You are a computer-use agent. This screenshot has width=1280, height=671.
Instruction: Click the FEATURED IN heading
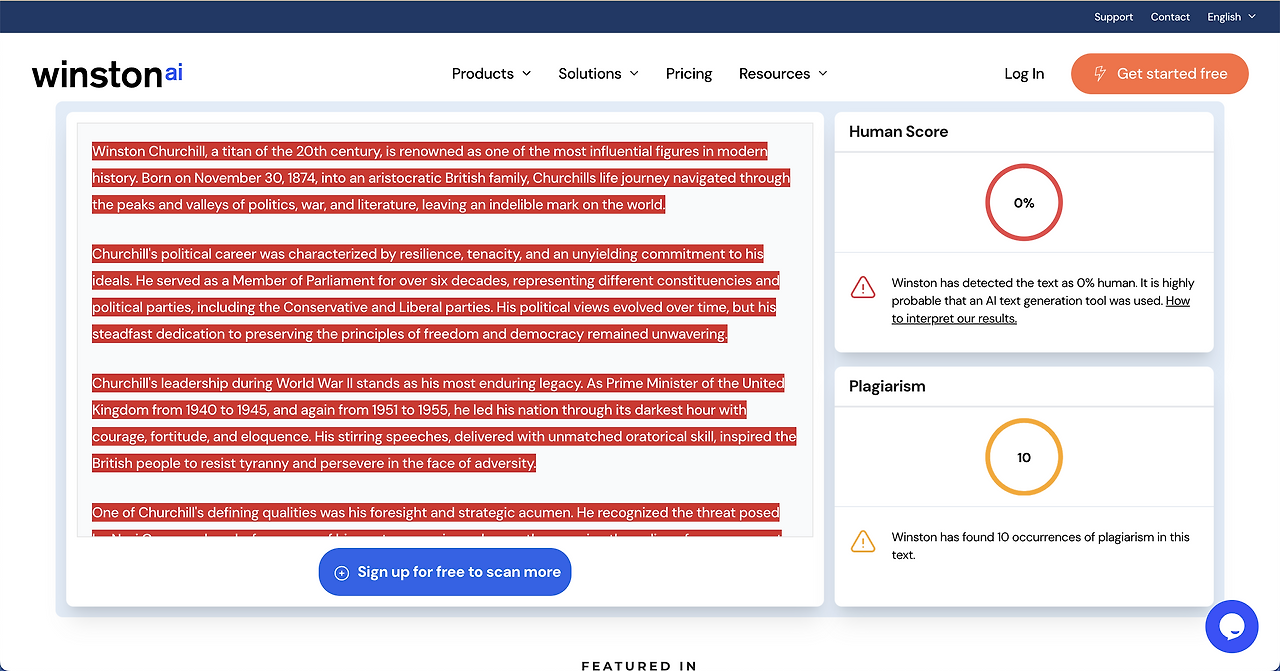click(639, 665)
